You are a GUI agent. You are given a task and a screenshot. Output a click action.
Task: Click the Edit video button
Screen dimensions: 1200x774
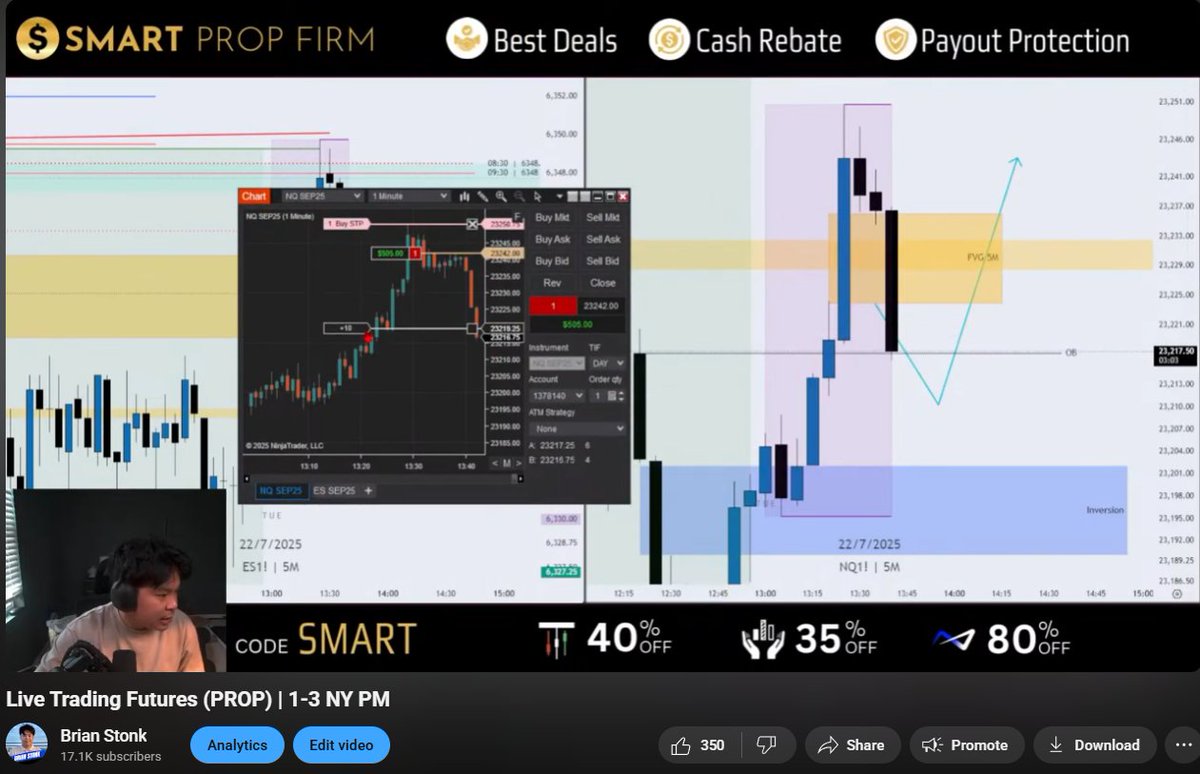[341, 745]
